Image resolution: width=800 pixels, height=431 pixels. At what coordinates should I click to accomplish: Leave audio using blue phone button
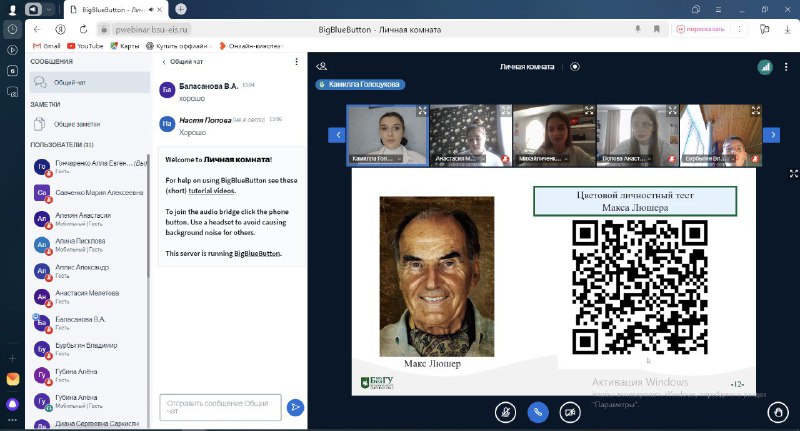coord(538,412)
